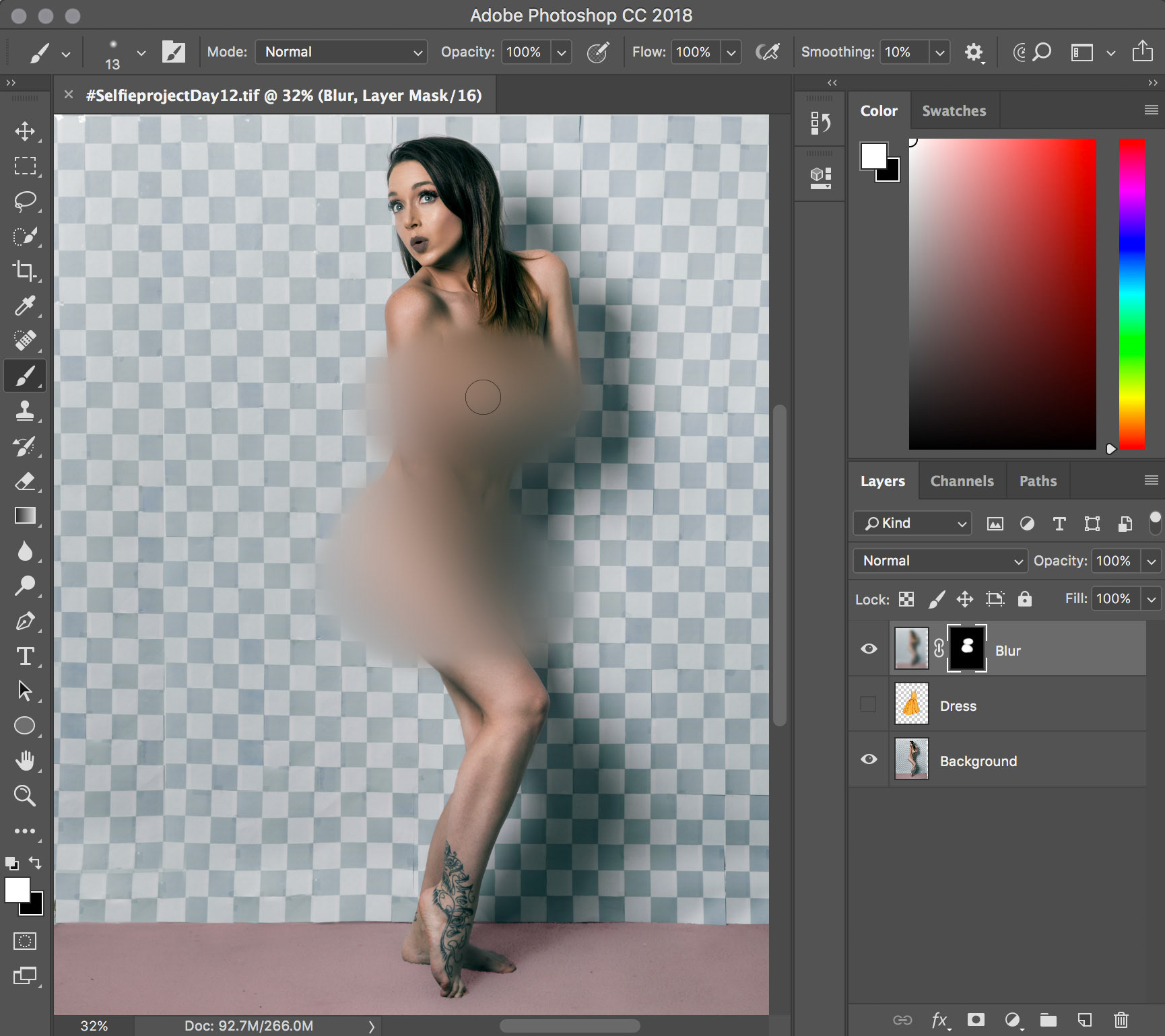
Task: Select the Move tool
Action: pyautogui.click(x=25, y=131)
